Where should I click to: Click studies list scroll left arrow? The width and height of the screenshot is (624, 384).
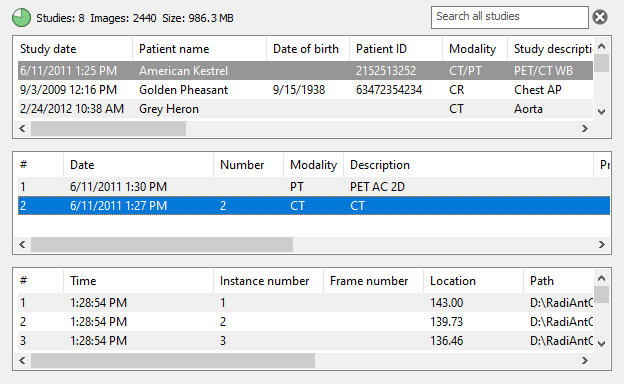22,129
